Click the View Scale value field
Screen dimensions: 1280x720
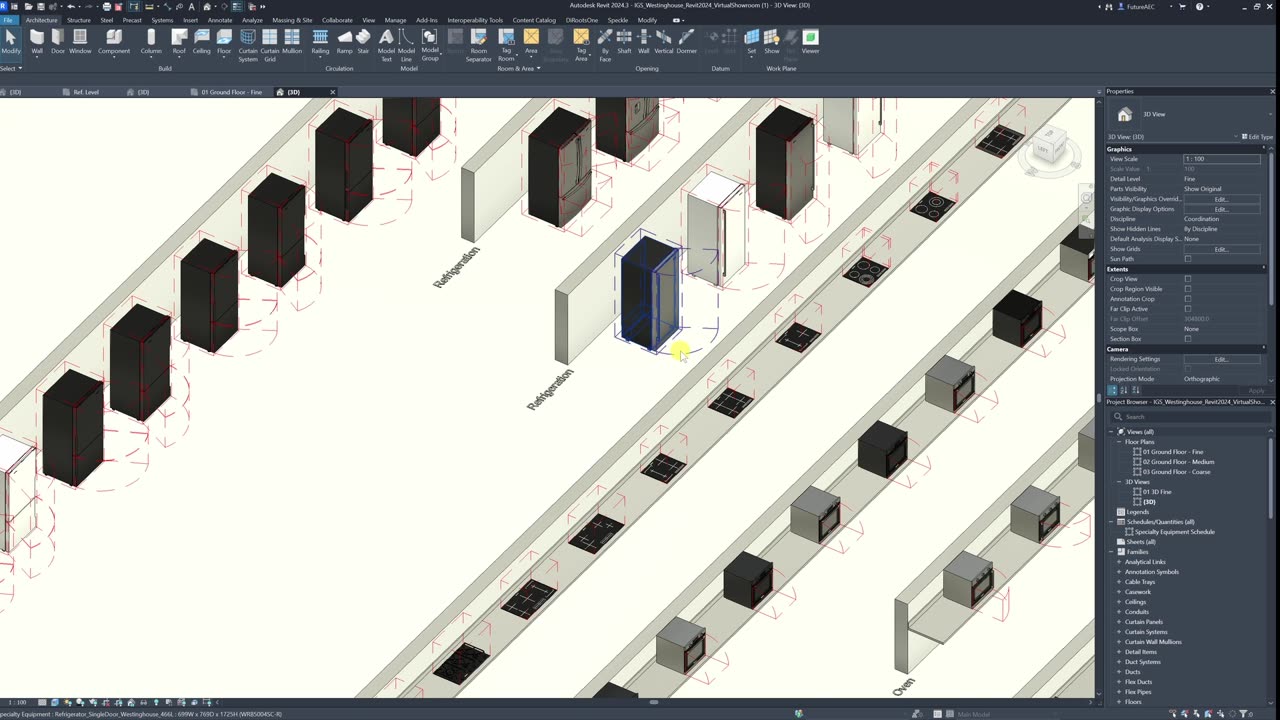click(1222, 159)
